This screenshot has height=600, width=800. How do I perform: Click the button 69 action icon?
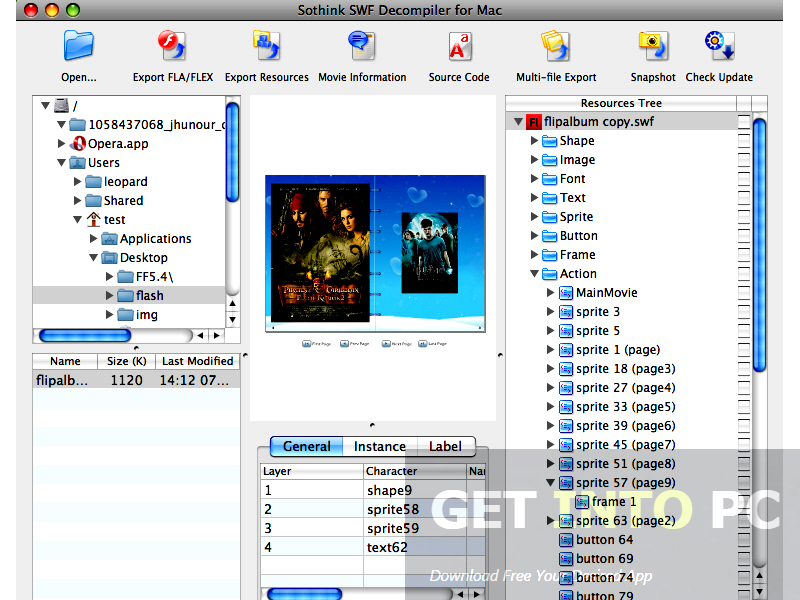coord(565,559)
